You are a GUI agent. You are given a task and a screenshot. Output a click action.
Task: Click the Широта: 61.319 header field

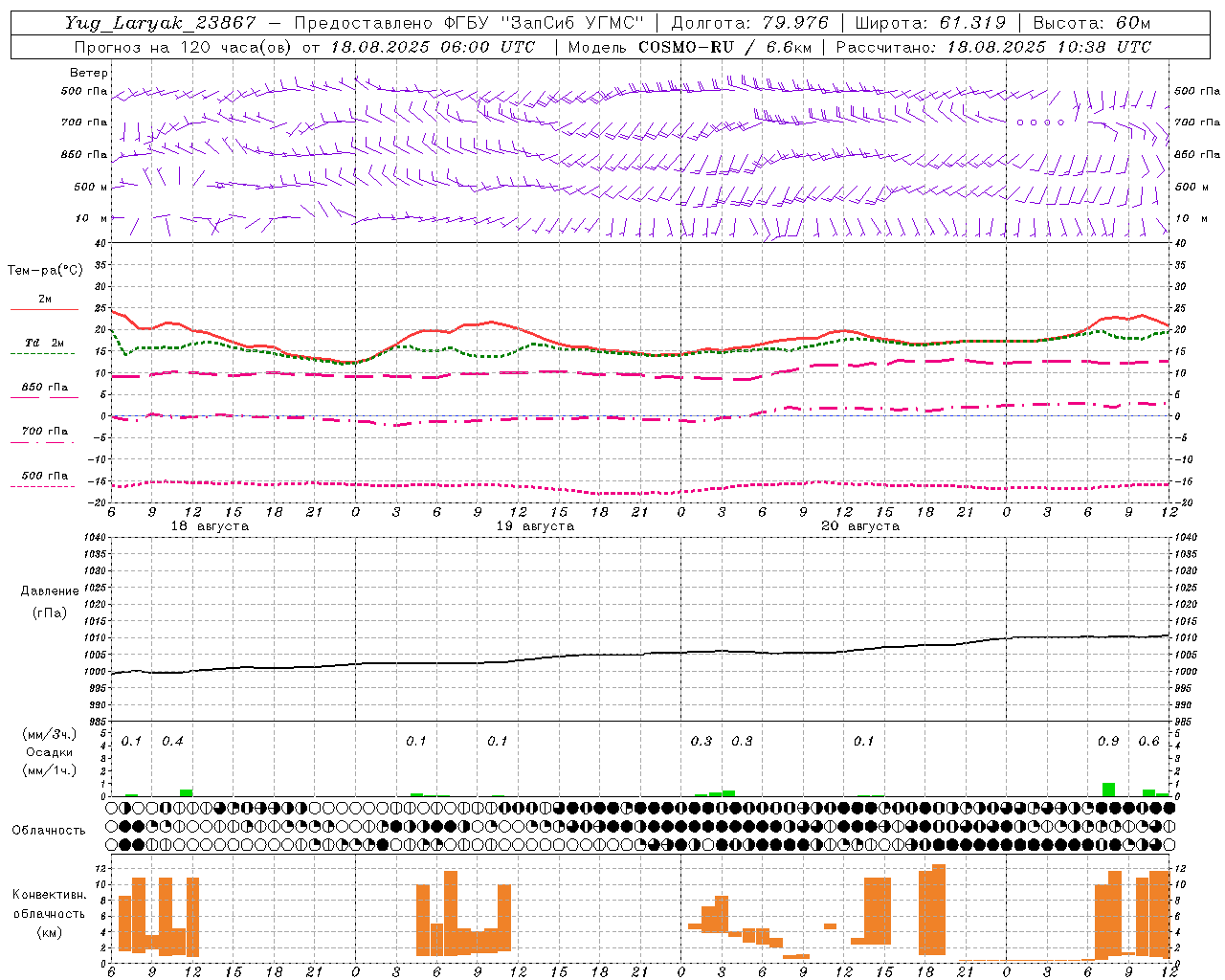930,23
